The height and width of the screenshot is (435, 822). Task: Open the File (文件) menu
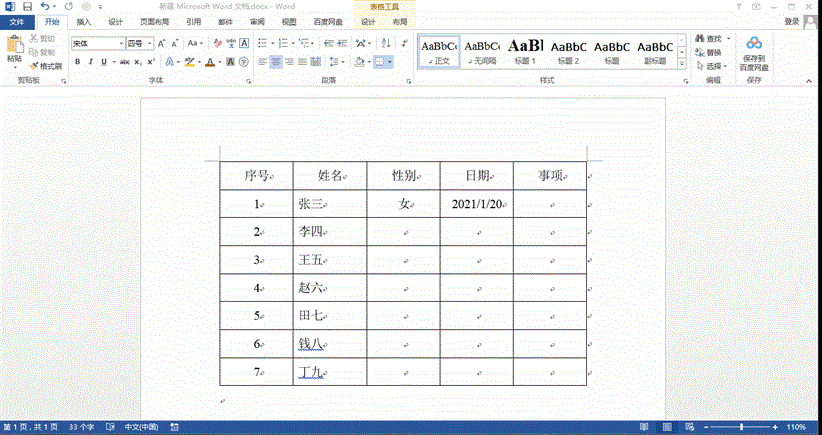[17, 21]
